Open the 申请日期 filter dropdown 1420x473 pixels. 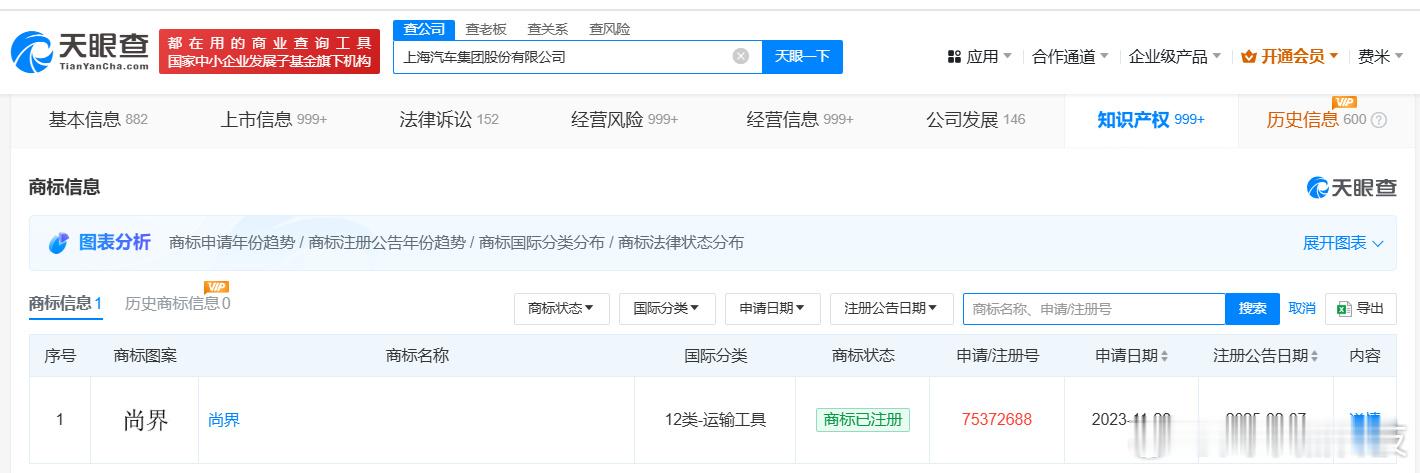773,309
